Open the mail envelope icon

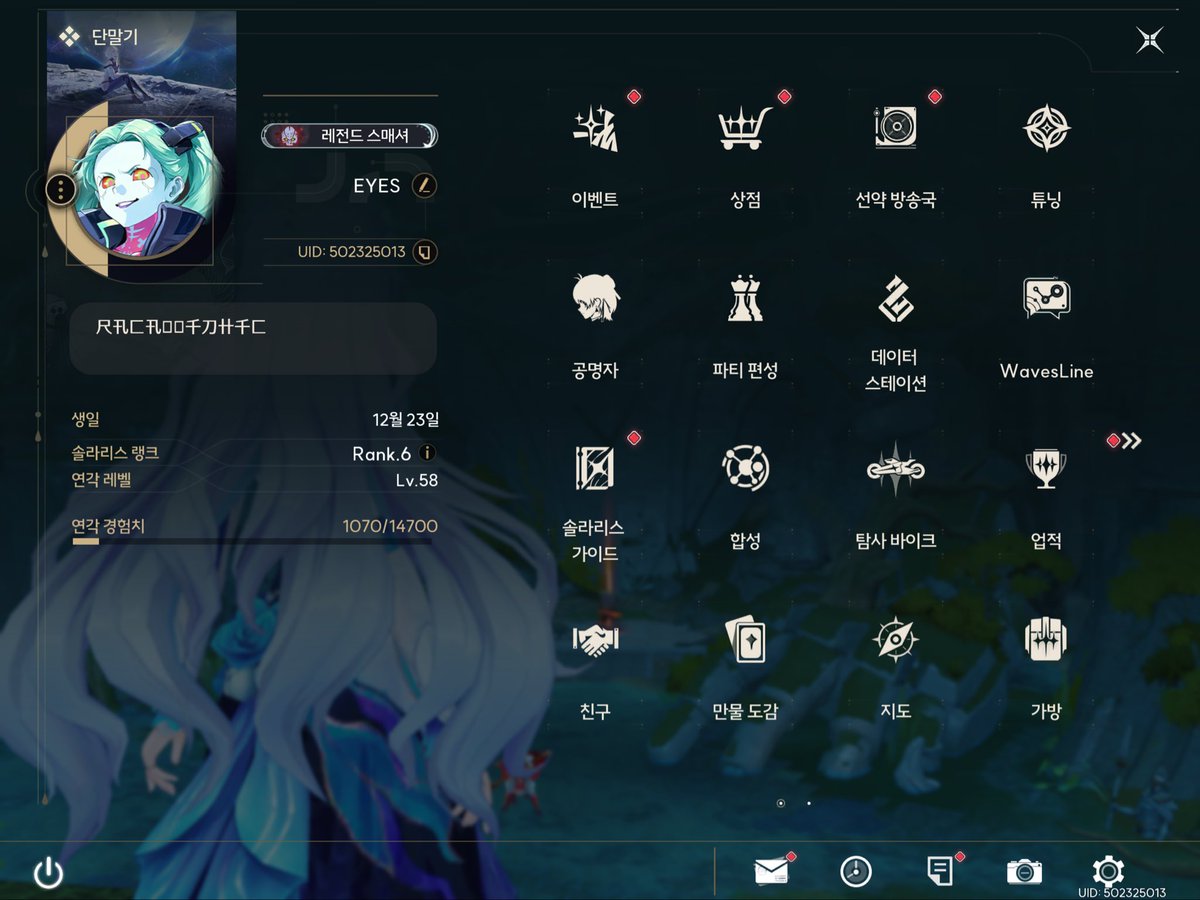point(771,872)
